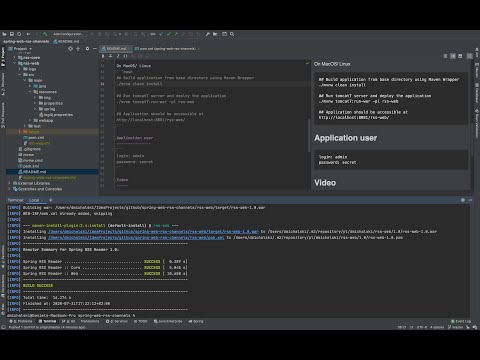Click the vertical Project tool window stripe button
Viewport: 480px width, 360px height.
click(x=3, y=57)
